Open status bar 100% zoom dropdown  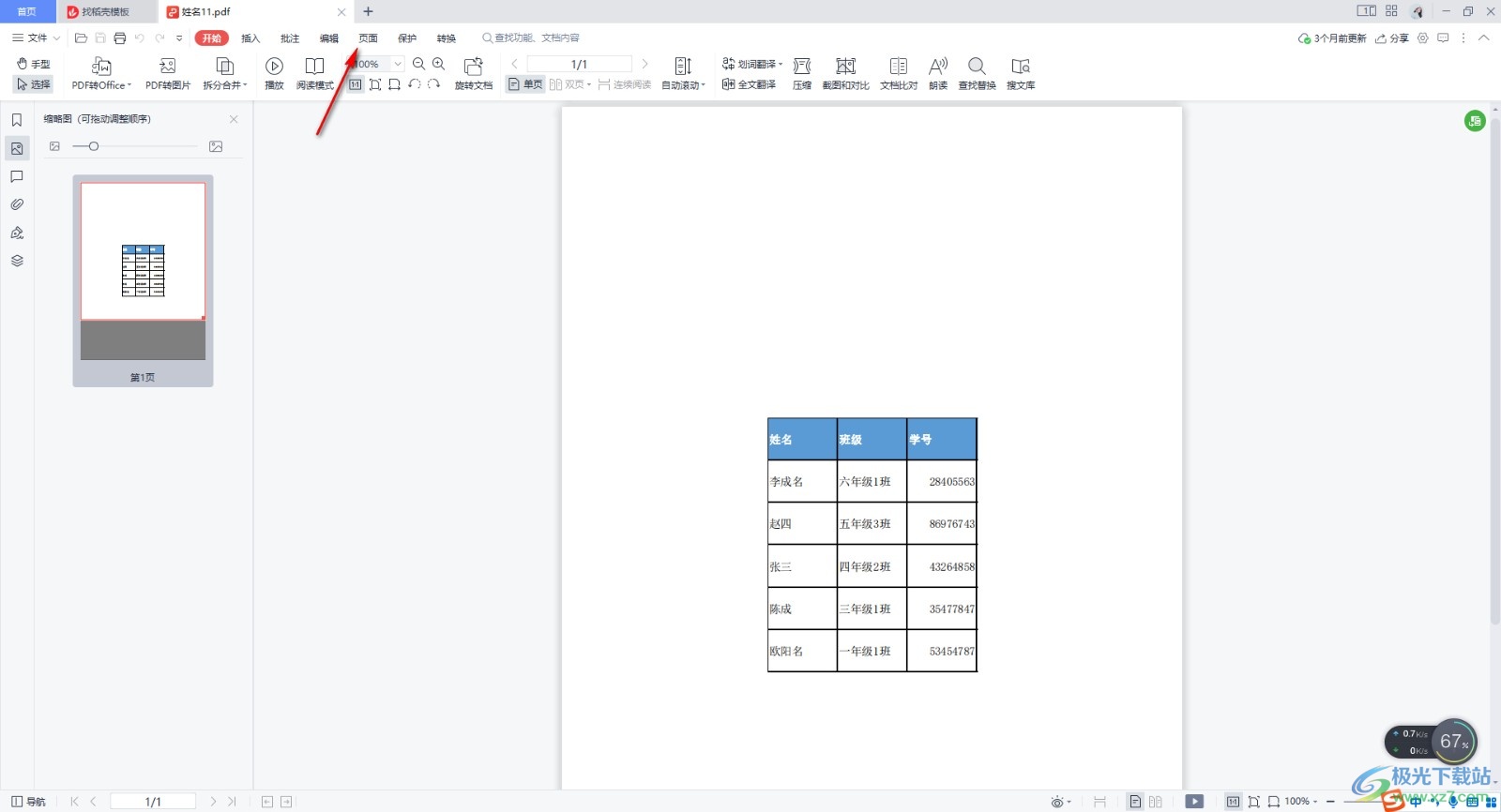(x=1300, y=802)
